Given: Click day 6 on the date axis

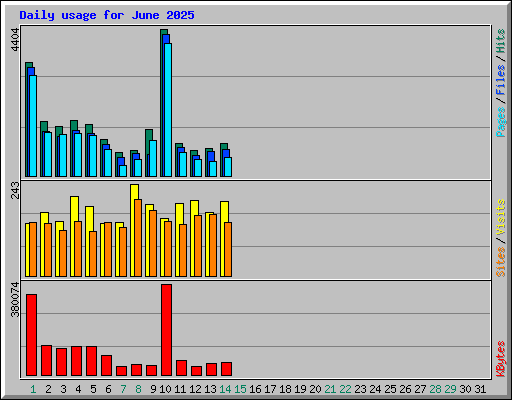Looking at the screenshot, I should click(108, 389).
